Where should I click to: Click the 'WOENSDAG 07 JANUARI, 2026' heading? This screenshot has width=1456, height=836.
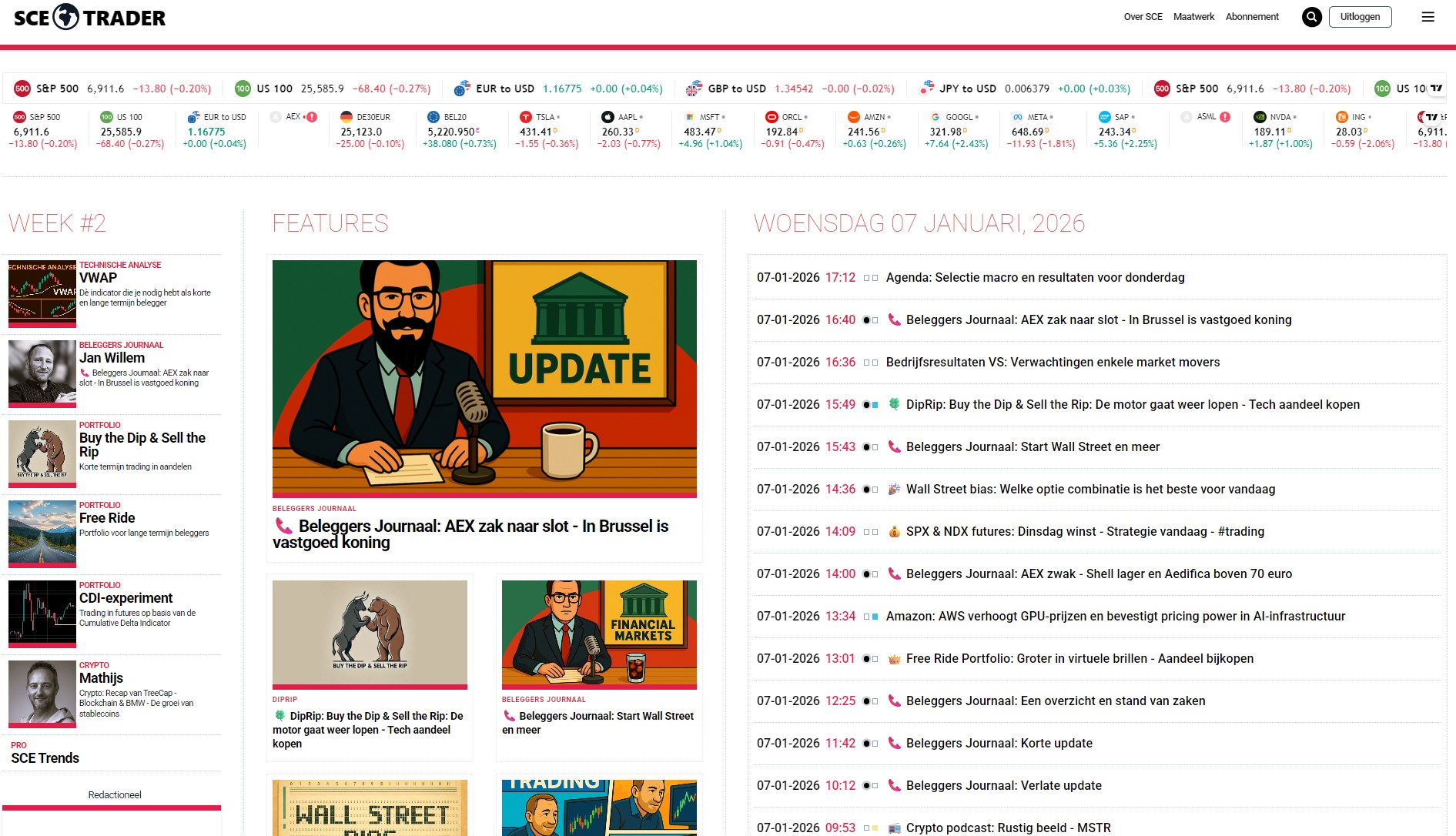pos(919,223)
